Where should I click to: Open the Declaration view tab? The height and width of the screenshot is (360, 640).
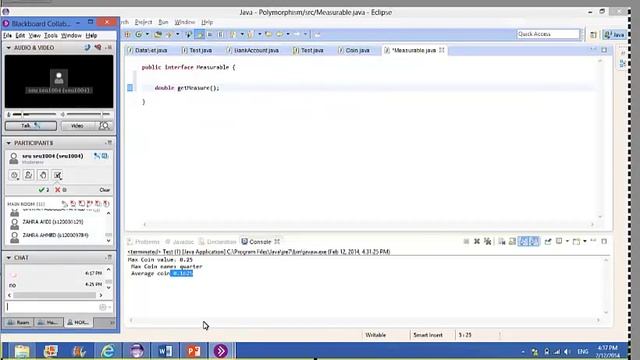pyautogui.click(x=218, y=242)
